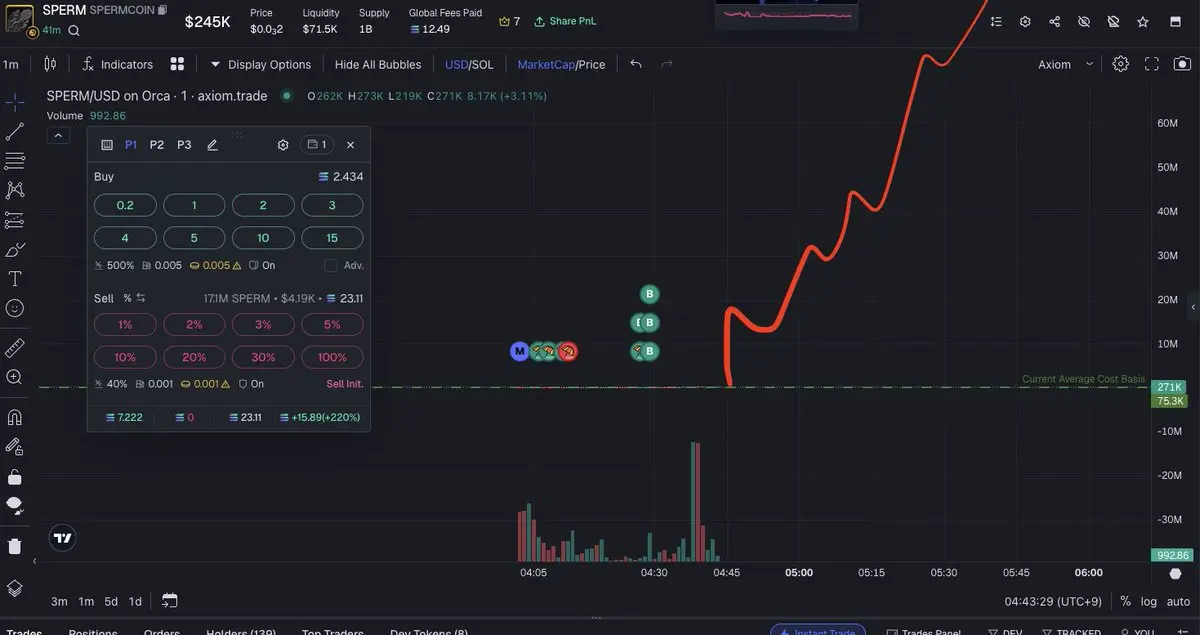The image size is (1200, 635).
Task: Select the ruler measure tool
Action: click(15, 347)
